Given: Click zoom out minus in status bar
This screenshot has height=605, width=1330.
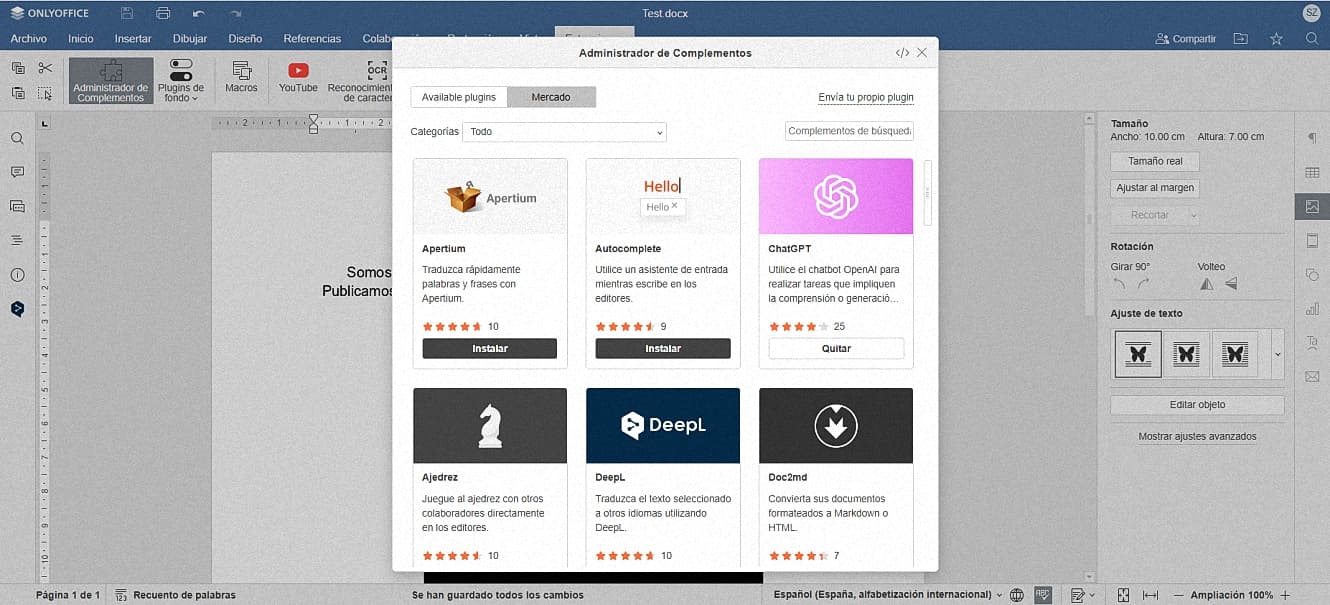Looking at the screenshot, I should coord(1178,595).
